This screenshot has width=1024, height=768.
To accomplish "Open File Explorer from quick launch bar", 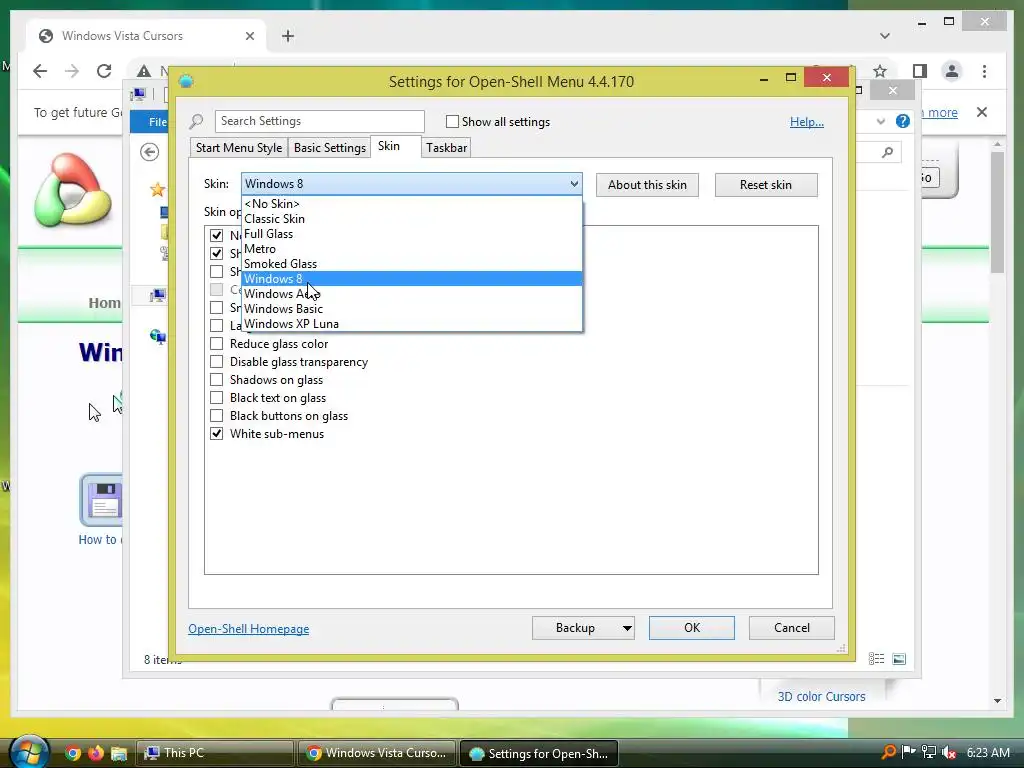I will (x=118, y=753).
